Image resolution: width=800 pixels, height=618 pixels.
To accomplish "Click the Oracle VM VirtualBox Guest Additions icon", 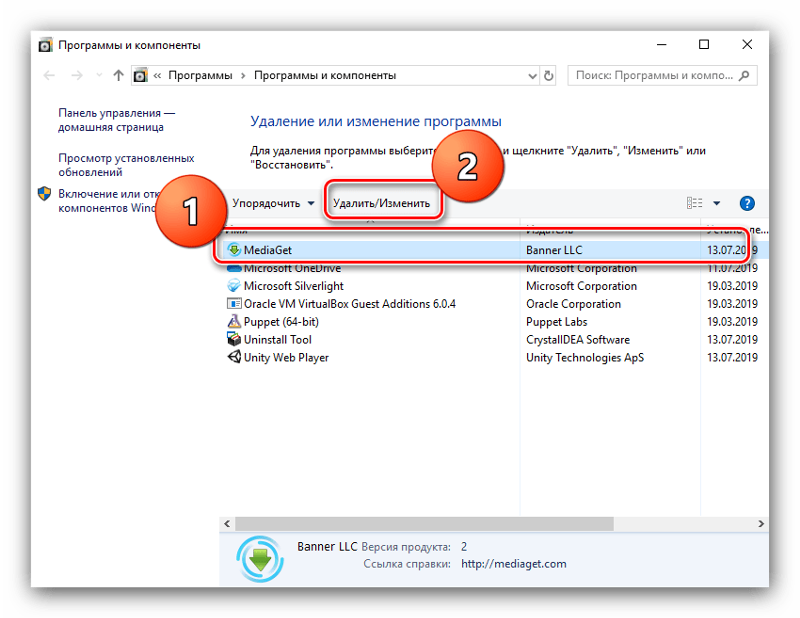I will [235, 304].
